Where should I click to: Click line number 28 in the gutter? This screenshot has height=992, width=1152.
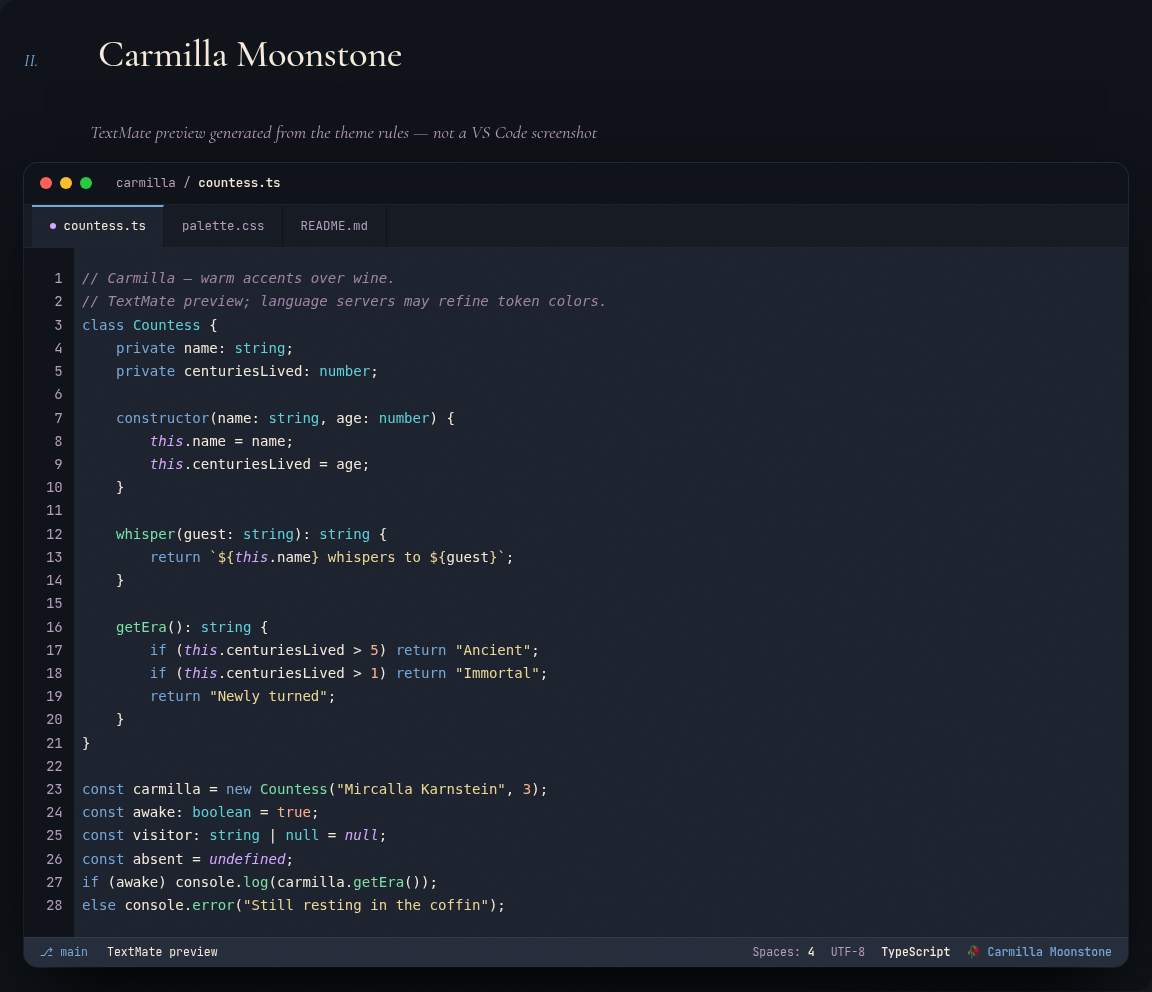[x=54, y=905]
